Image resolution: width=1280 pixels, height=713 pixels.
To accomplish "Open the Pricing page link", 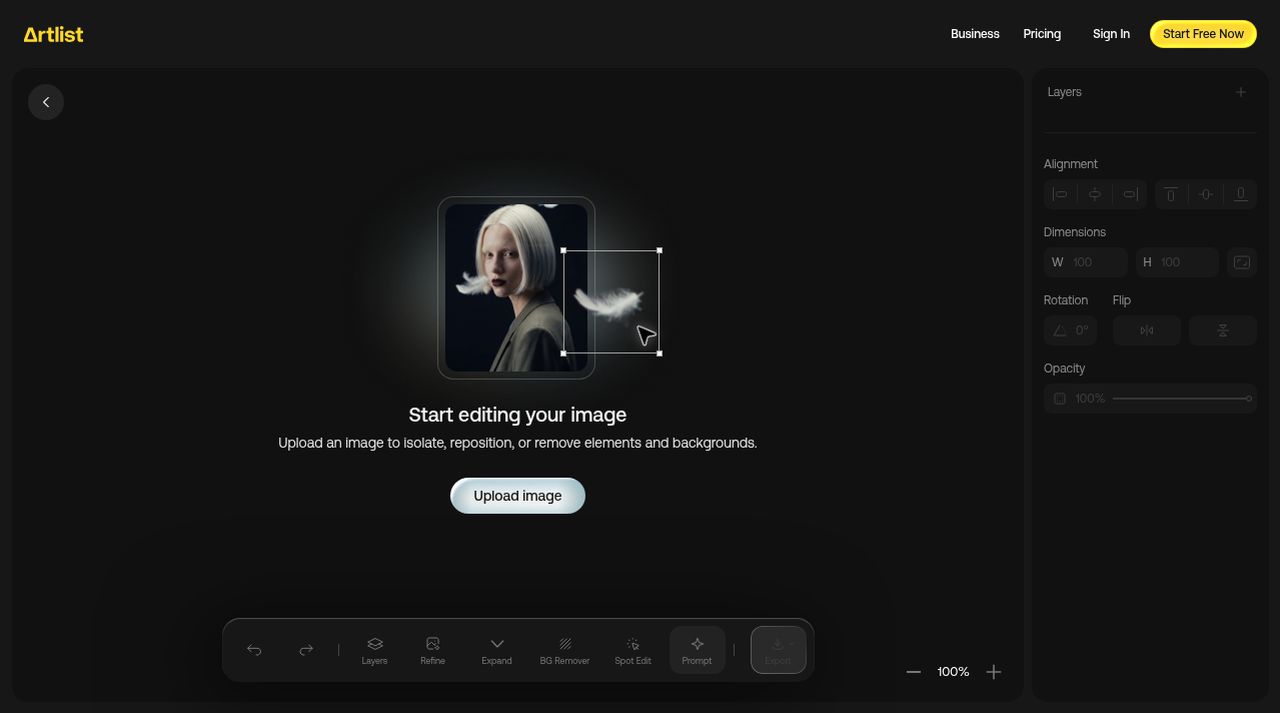I will (x=1042, y=34).
